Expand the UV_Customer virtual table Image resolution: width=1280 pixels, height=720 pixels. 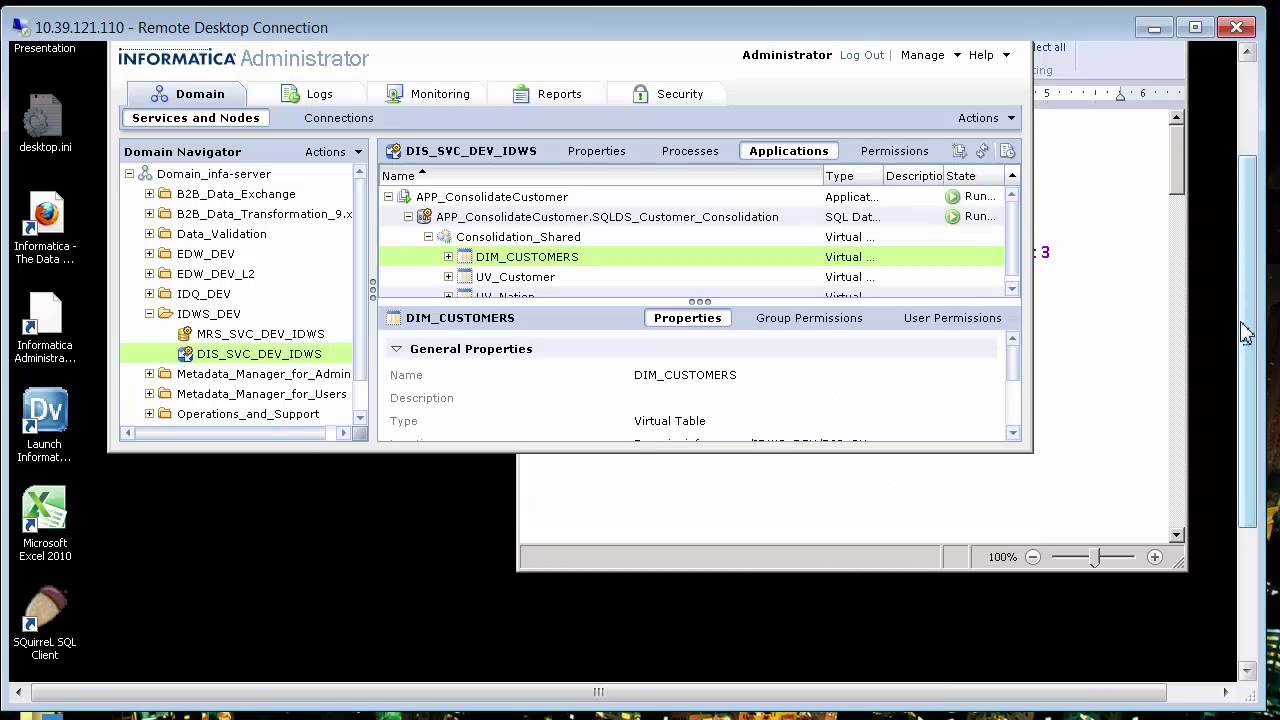pyautogui.click(x=448, y=277)
